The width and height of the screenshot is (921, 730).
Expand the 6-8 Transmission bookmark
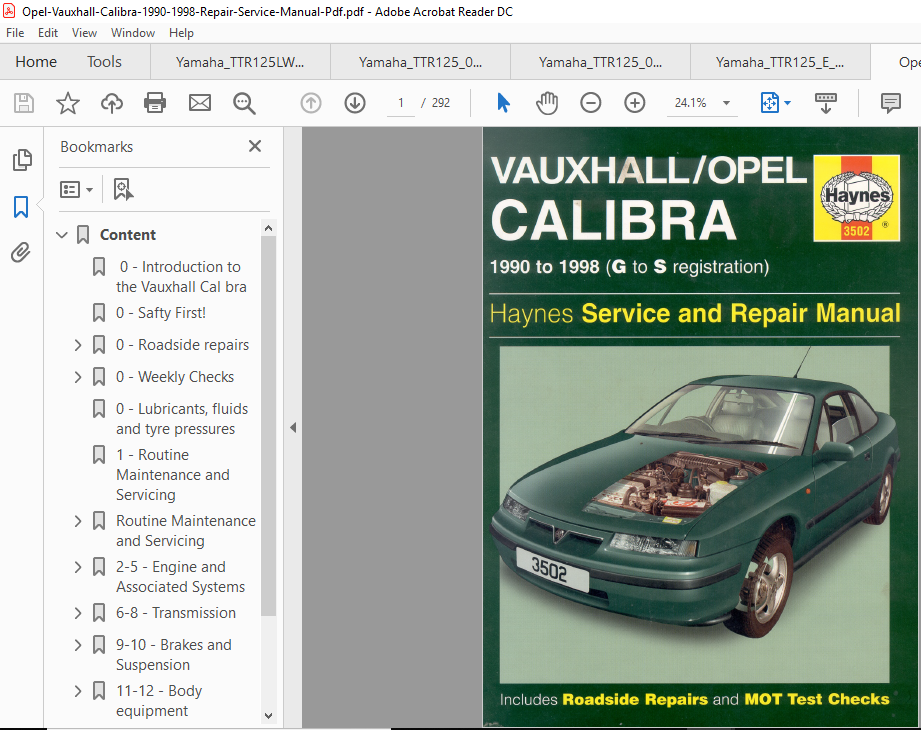(78, 613)
